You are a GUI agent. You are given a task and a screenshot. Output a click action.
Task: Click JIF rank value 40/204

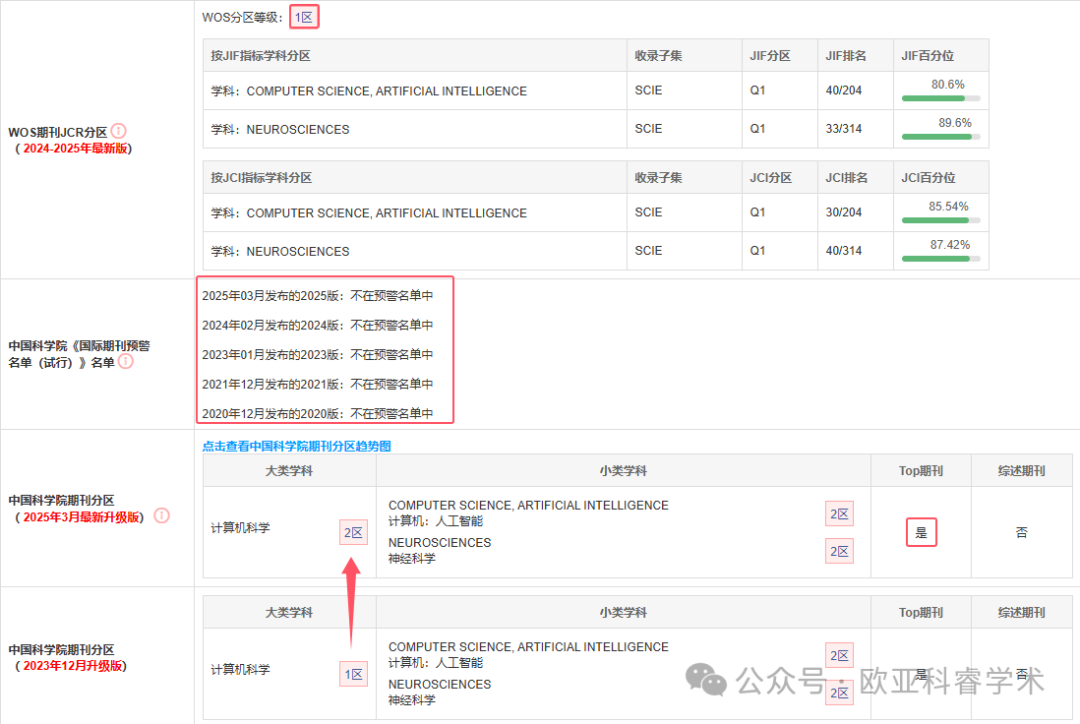pos(844,90)
